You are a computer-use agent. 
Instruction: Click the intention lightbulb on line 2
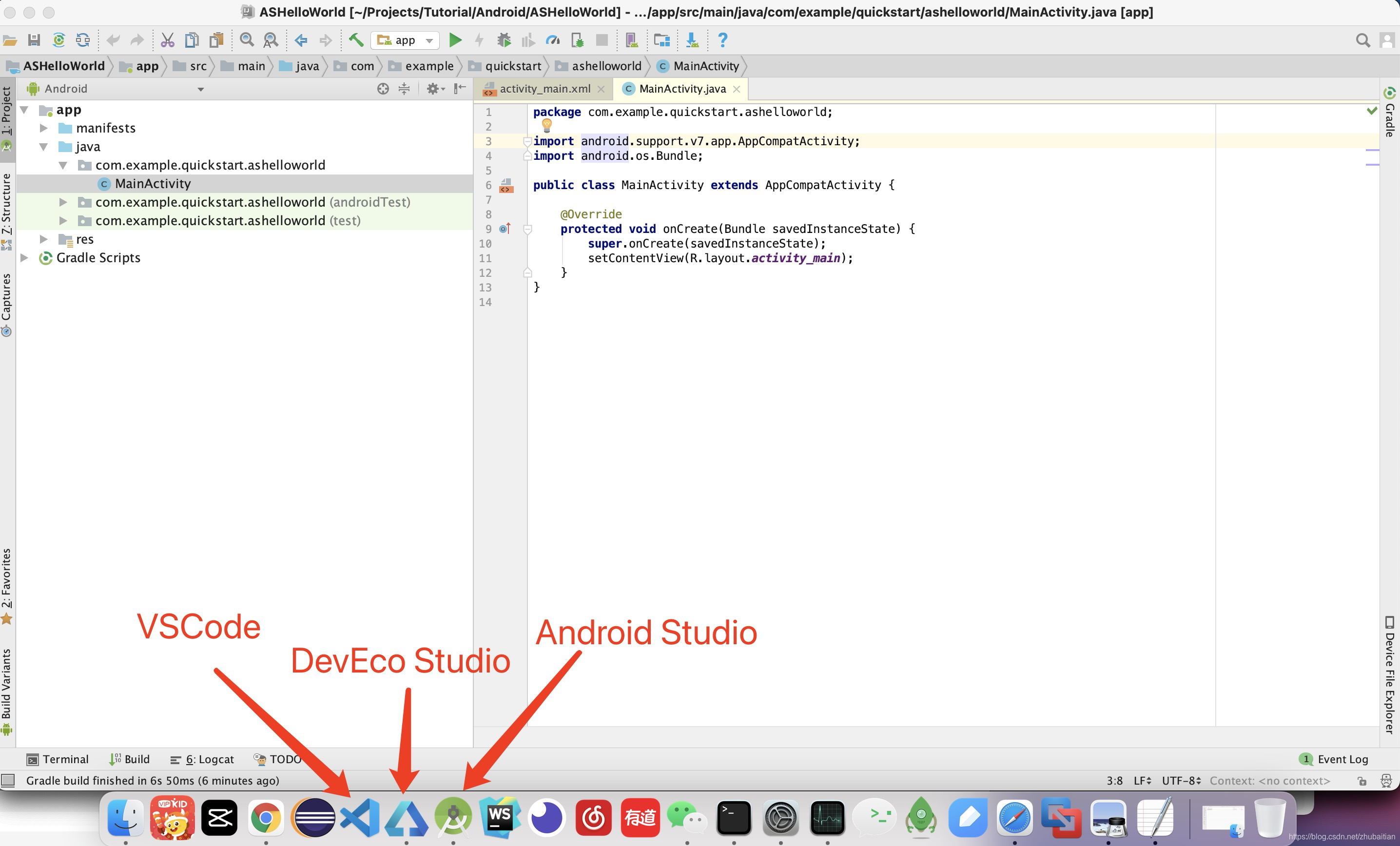coord(546,125)
